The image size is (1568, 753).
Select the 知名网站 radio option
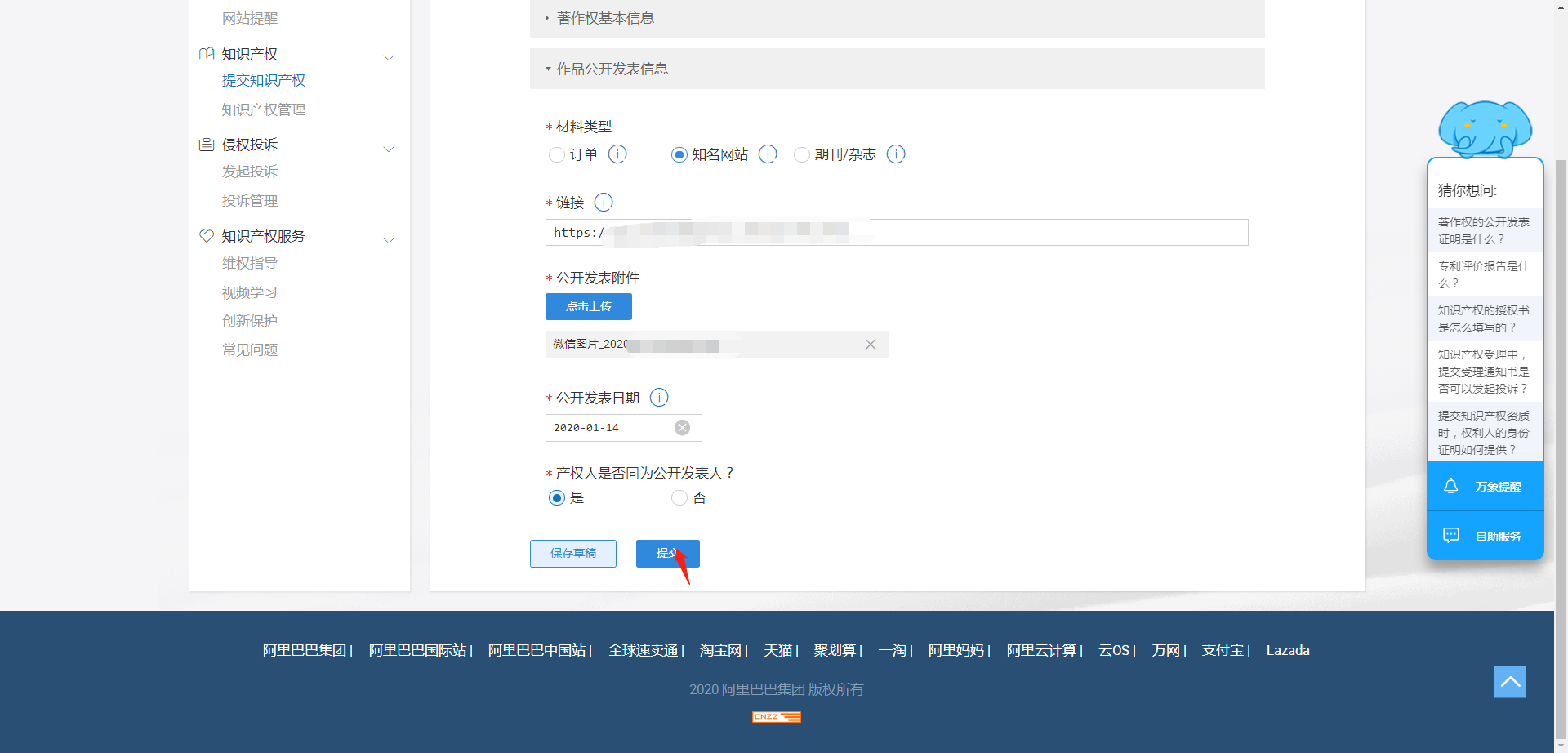(x=679, y=154)
